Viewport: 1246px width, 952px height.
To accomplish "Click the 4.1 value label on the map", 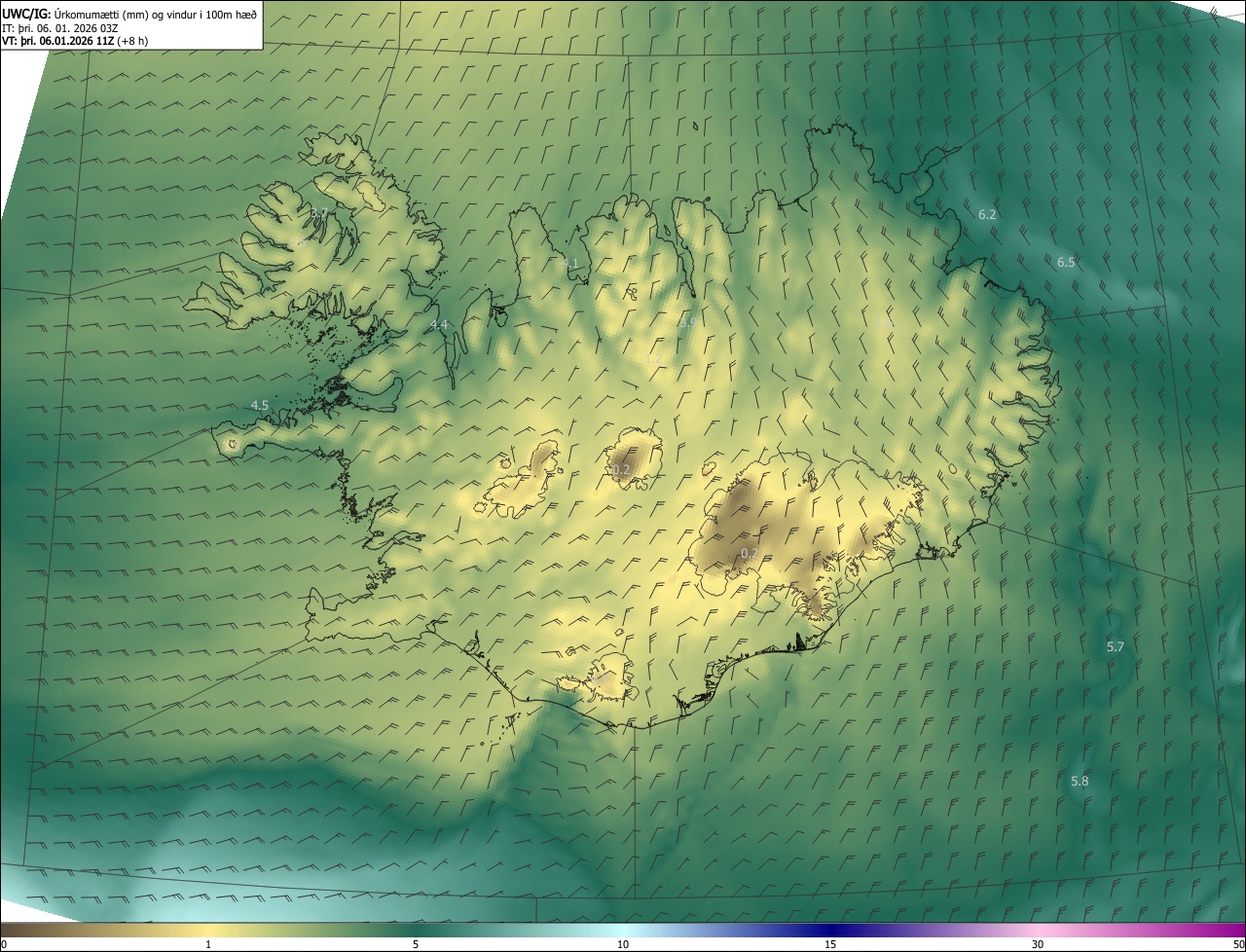I will click(x=570, y=263).
